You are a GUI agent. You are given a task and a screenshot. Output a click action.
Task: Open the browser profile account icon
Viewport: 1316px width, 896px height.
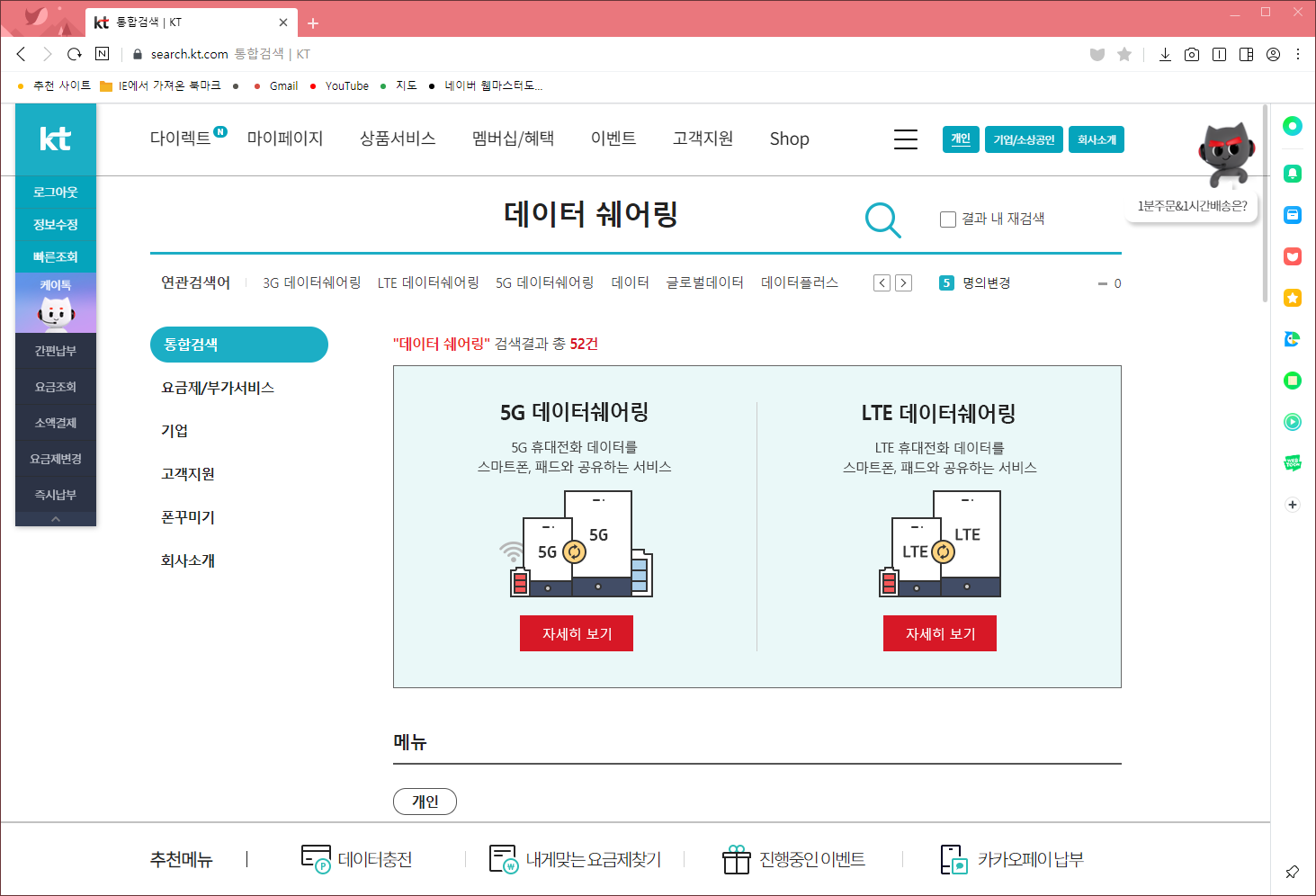coord(1273,54)
